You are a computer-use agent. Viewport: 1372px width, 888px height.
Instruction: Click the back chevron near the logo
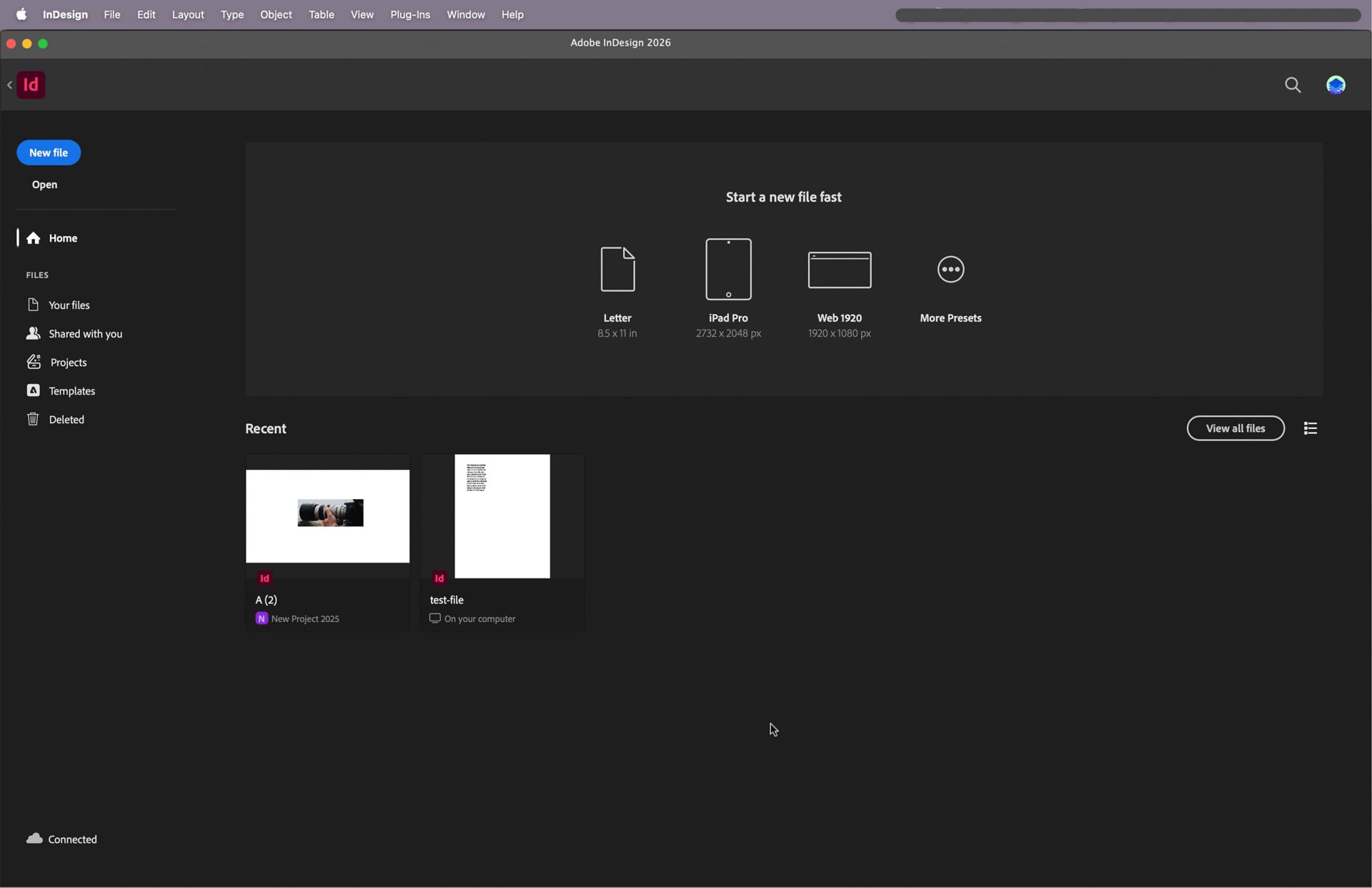(9, 84)
